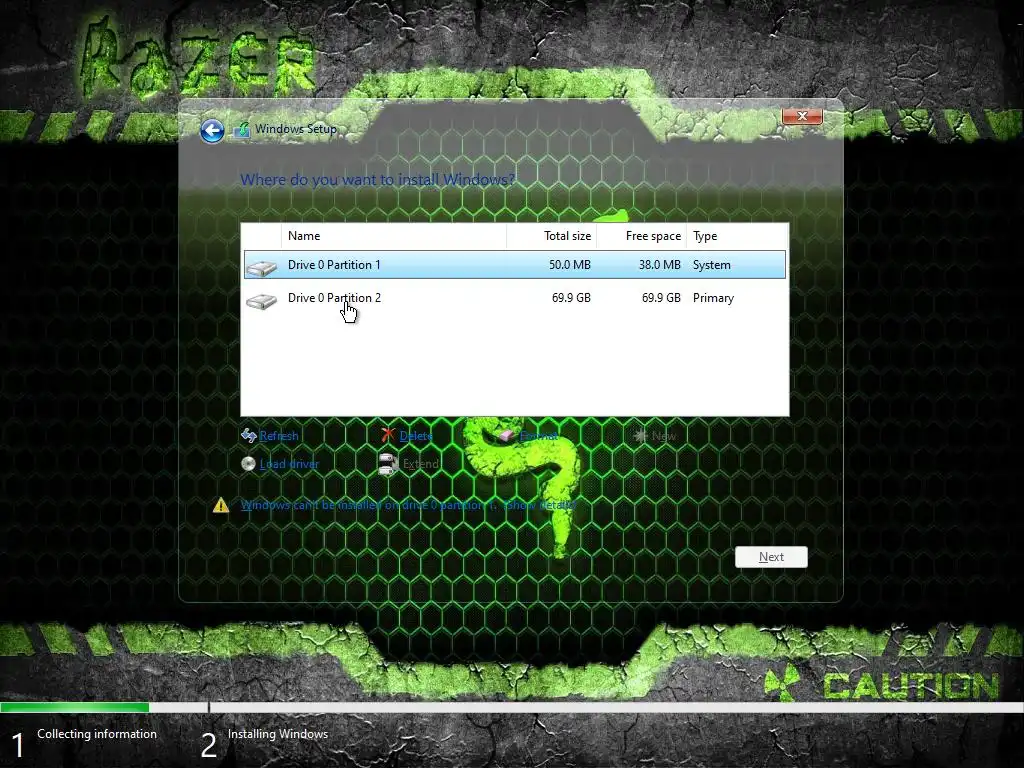The image size is (1024, 768).
Task: Click the Installing Windows step label
Action: point(278,733)
